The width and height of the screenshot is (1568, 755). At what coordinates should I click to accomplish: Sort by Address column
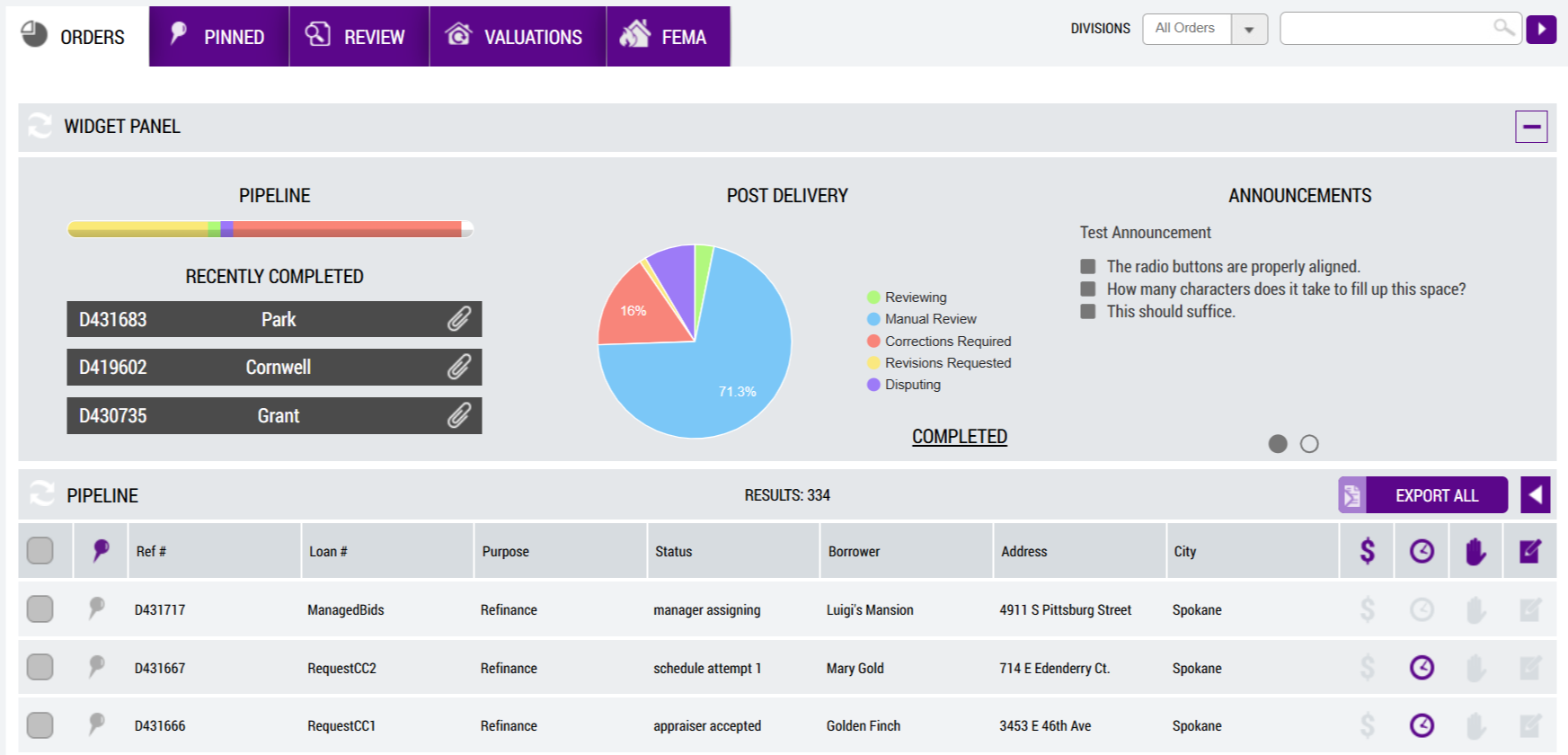point(1023,551)
